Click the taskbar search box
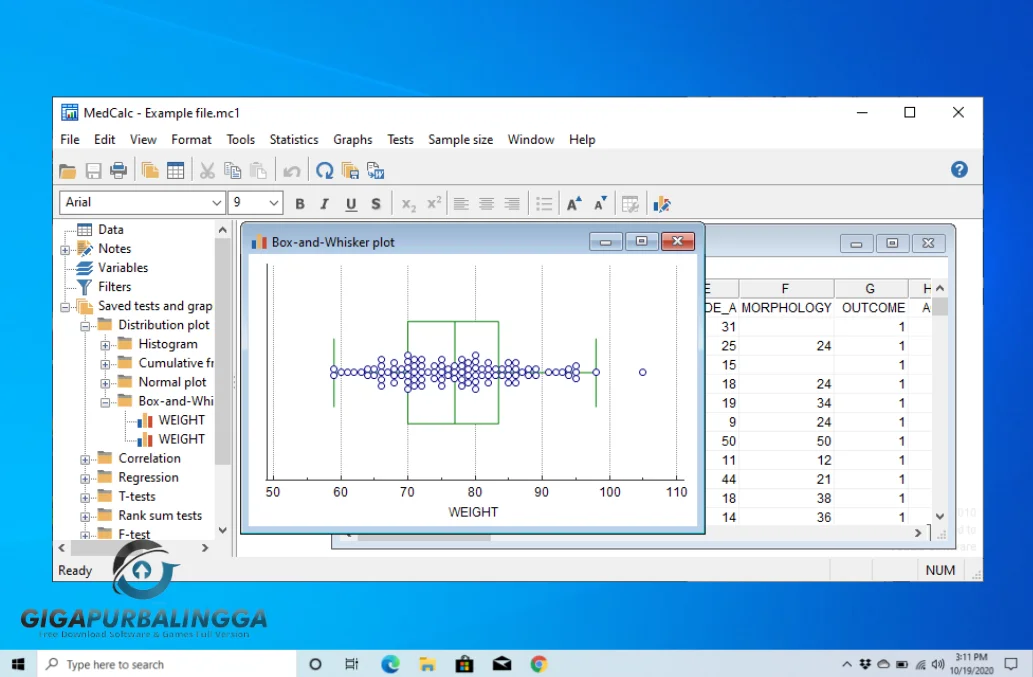 pyautogui.click(x=166, y=664)
